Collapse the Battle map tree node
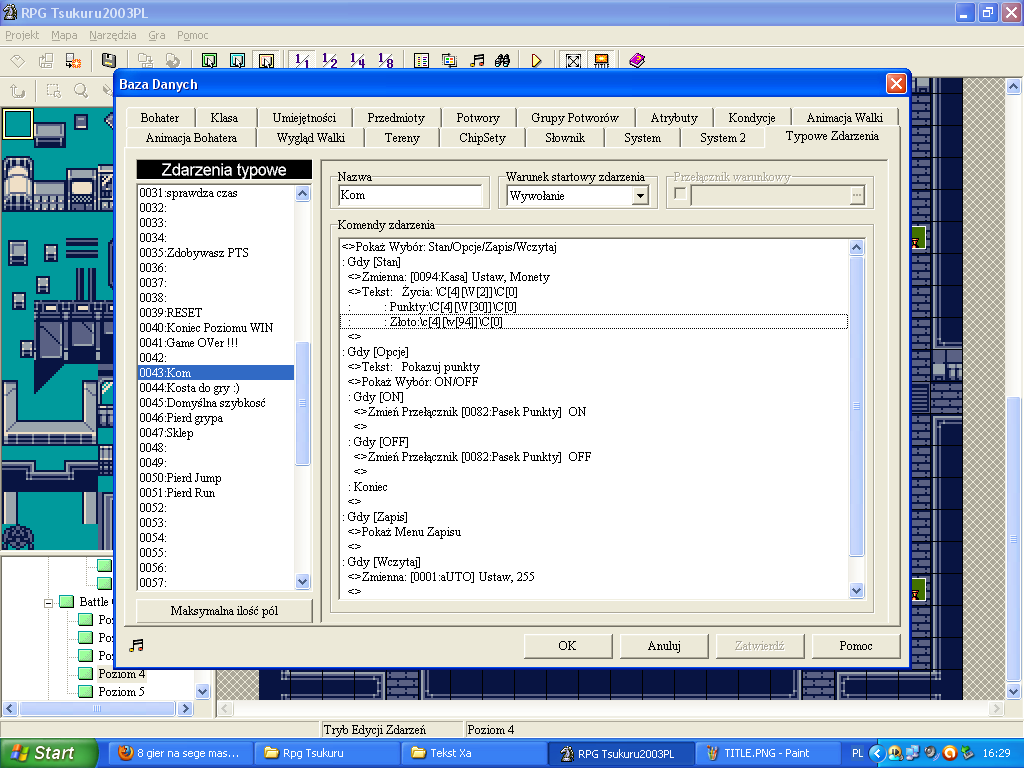 48,603
